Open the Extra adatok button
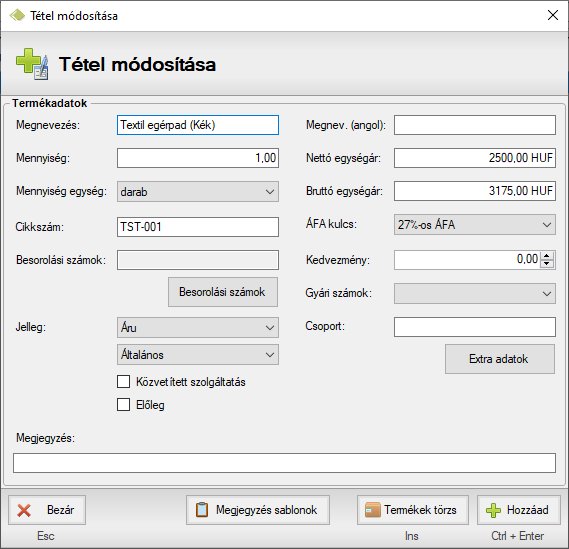 (x=500, y=359)
